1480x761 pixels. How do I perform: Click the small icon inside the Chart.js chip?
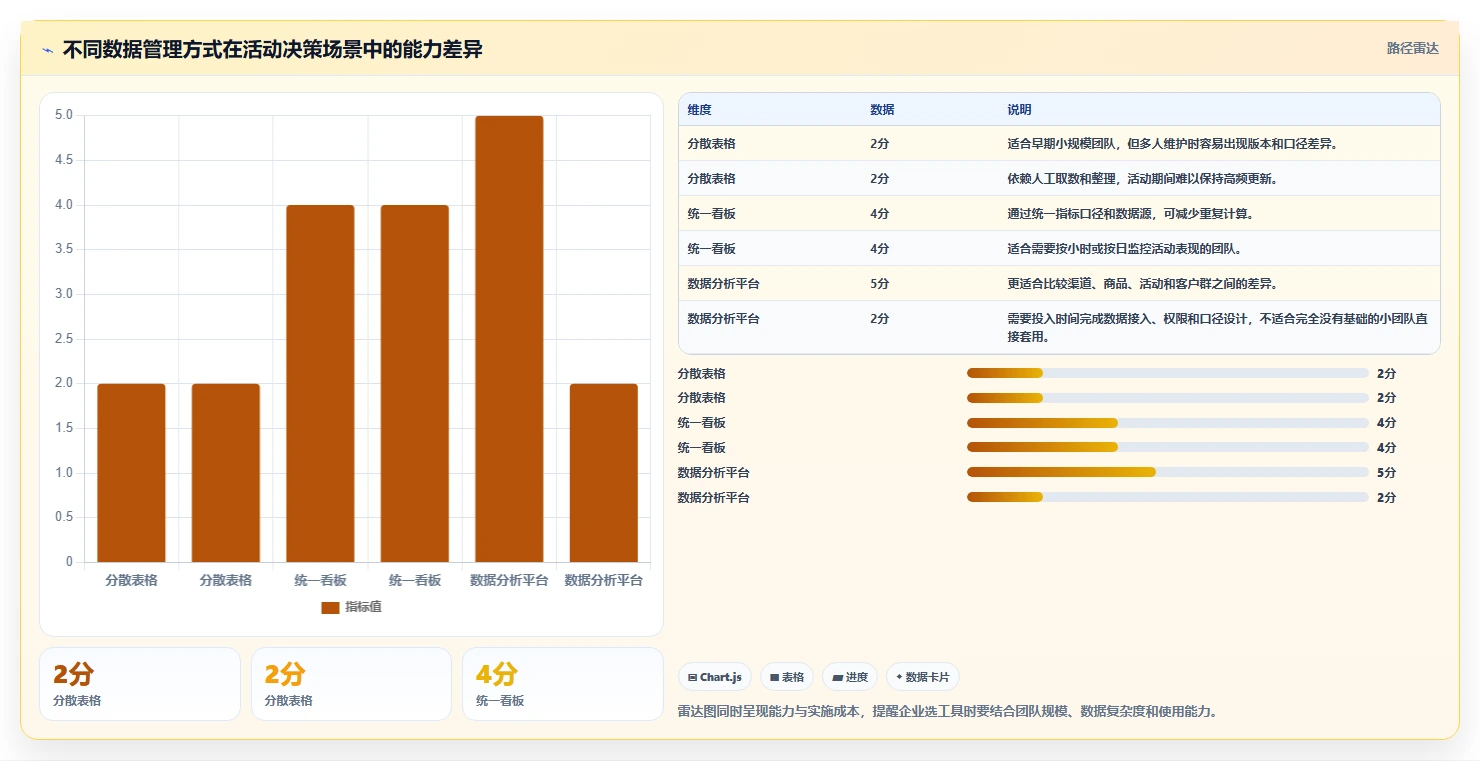[x=693, y=677]
